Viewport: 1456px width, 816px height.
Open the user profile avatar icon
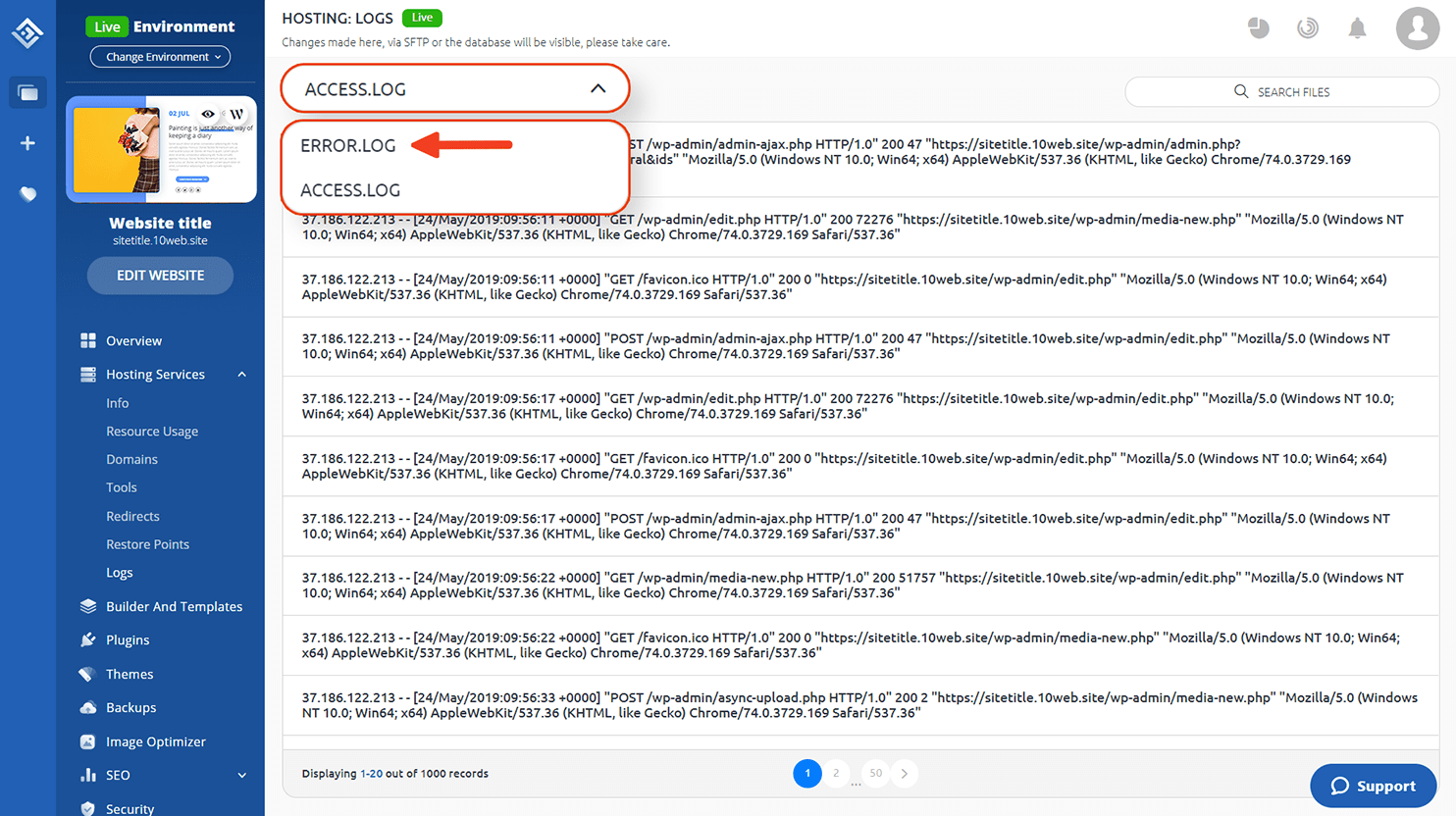click(x=1418, y=28)
